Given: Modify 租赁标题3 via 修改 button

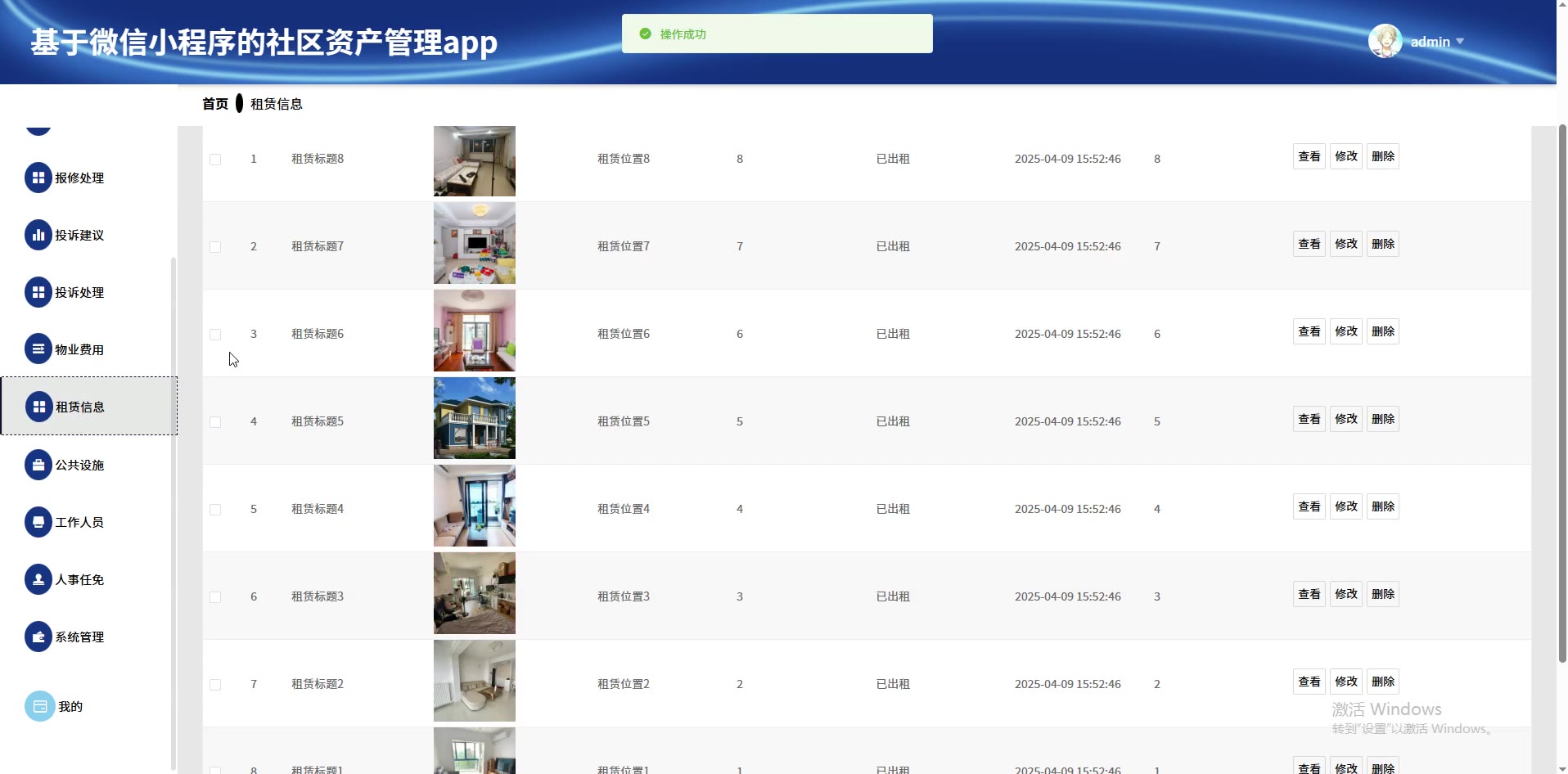Looking at the screenshot, I should tap(1346, 594).
